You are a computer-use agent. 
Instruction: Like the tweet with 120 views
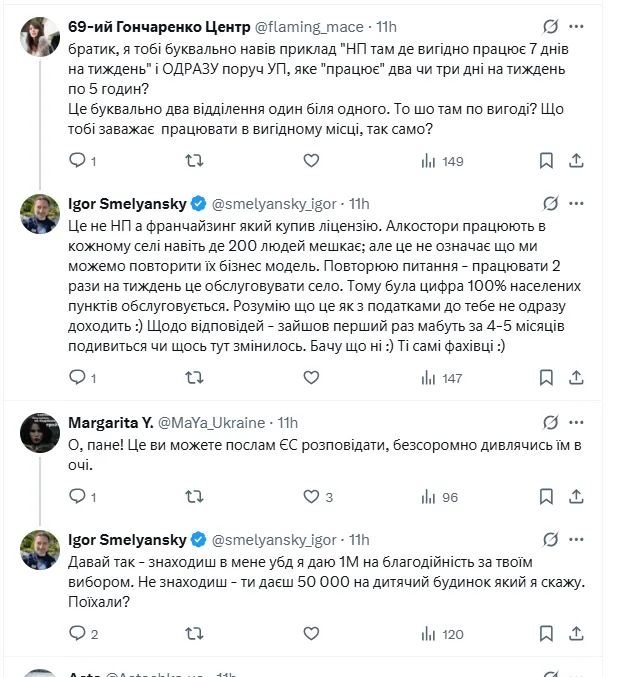tap(311, 633)
